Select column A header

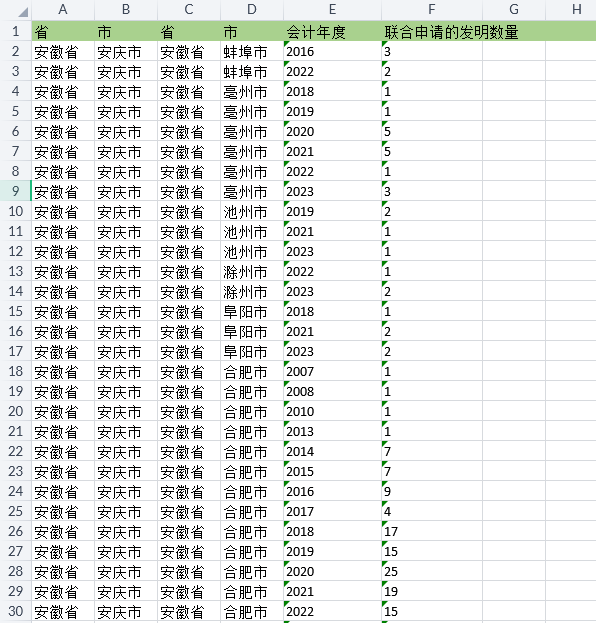pyautogui.click(x=63, y=10)
